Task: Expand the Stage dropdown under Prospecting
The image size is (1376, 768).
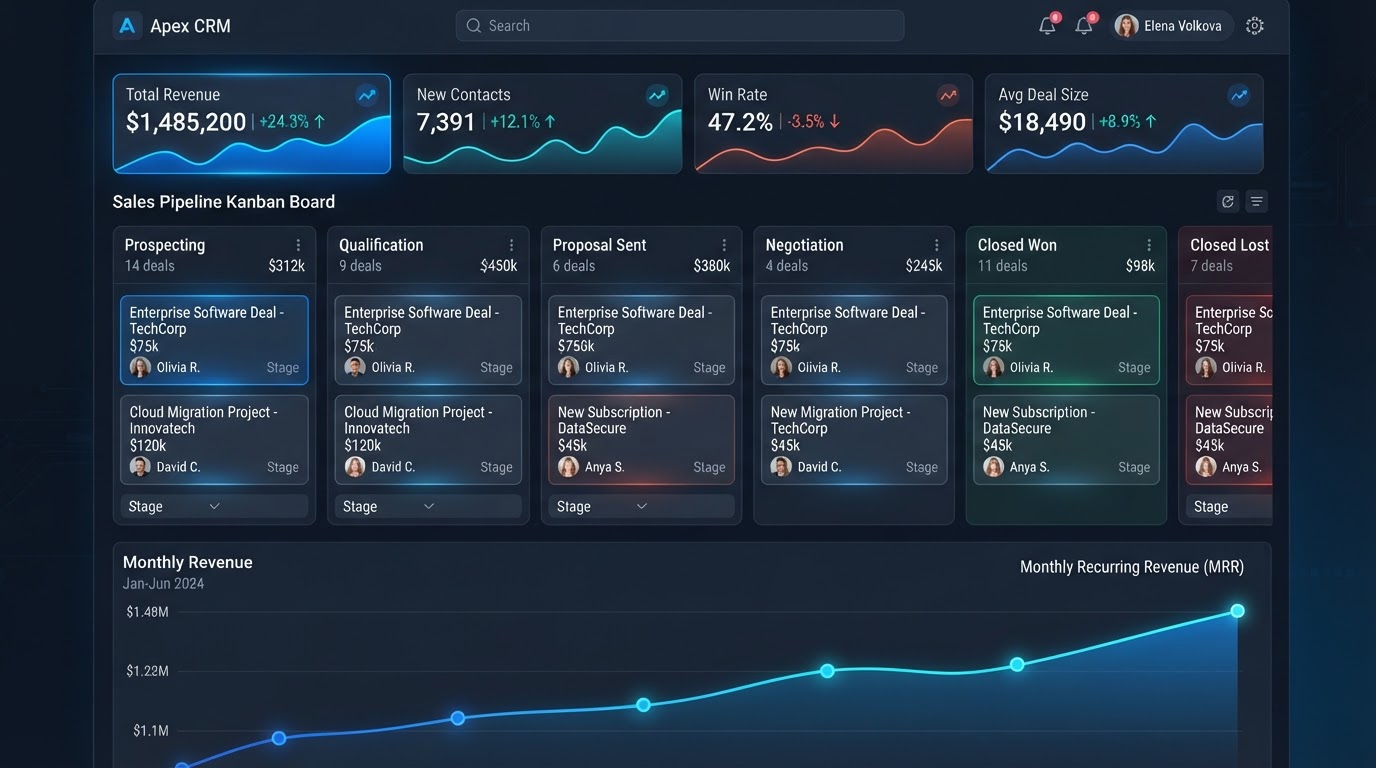Action: (214, 507)
